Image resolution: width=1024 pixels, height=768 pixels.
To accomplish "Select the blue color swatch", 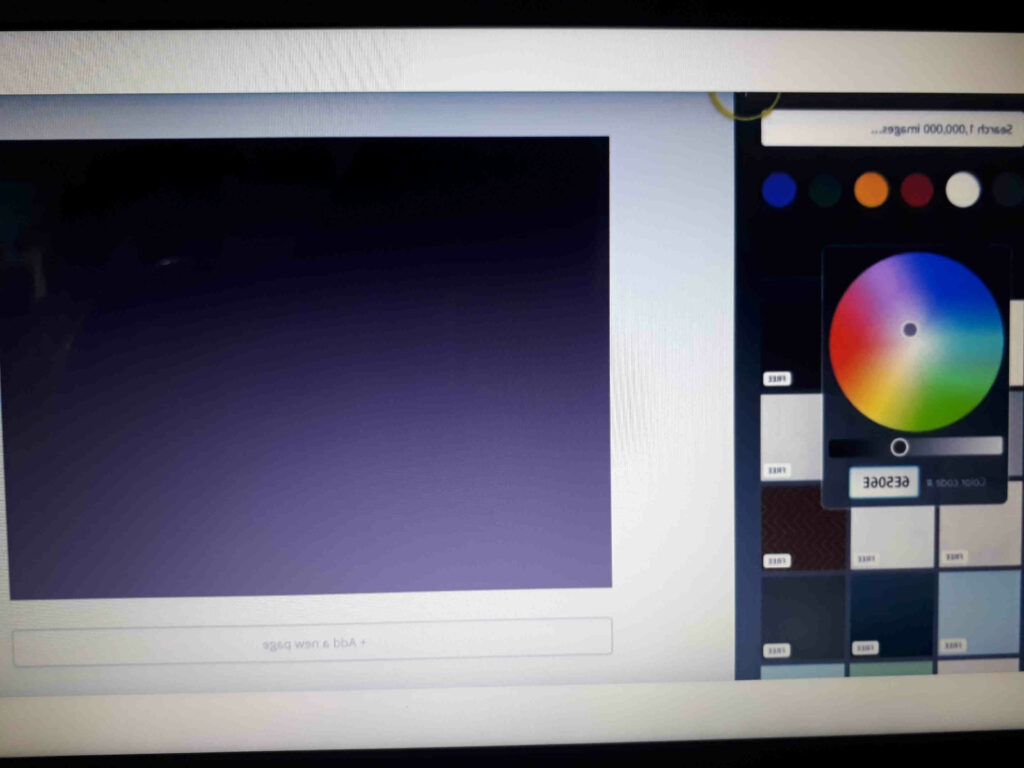I will click(779, 190).
